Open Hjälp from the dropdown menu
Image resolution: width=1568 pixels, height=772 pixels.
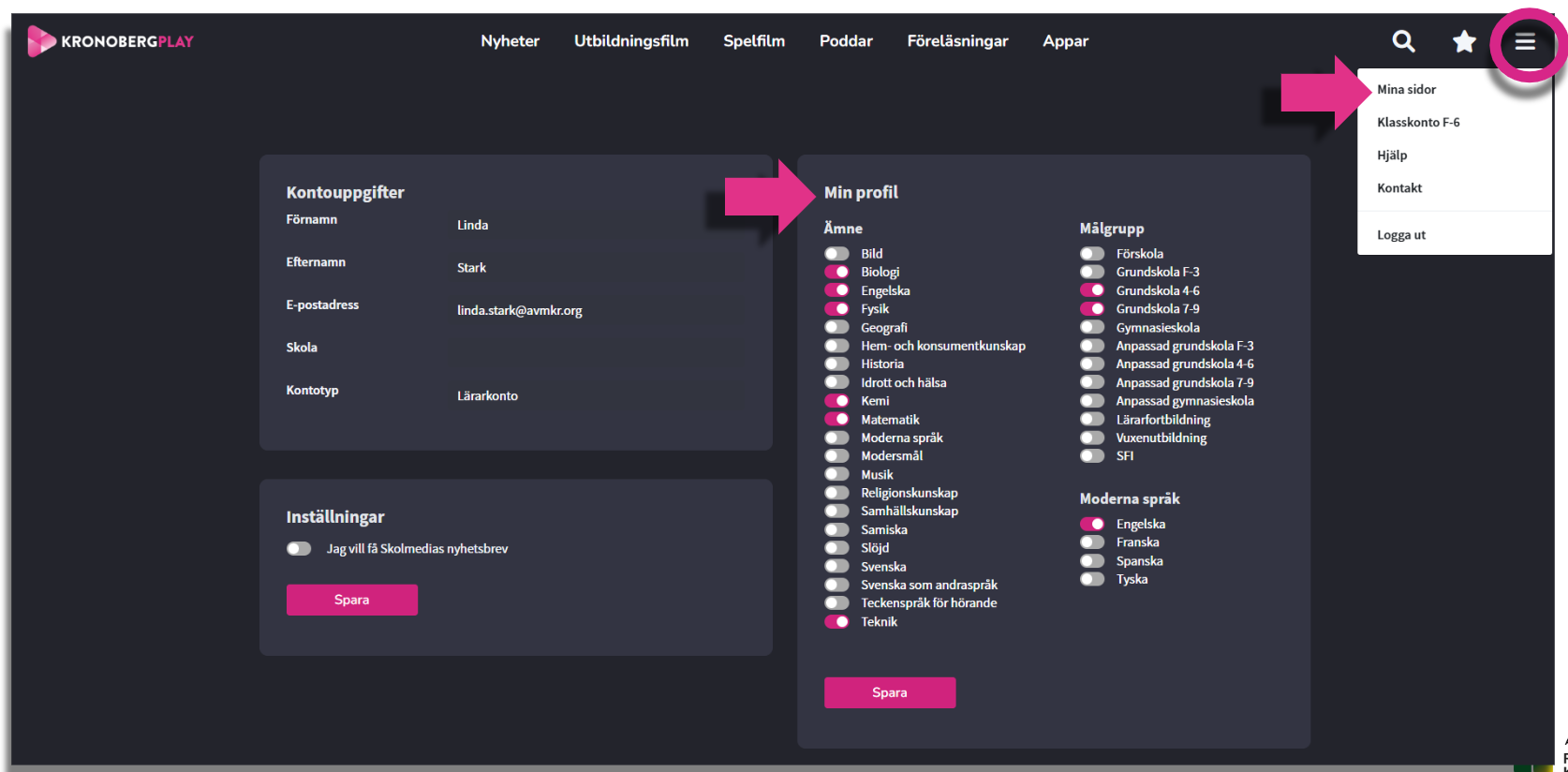pyautogui.click(x=1392, y=156)
